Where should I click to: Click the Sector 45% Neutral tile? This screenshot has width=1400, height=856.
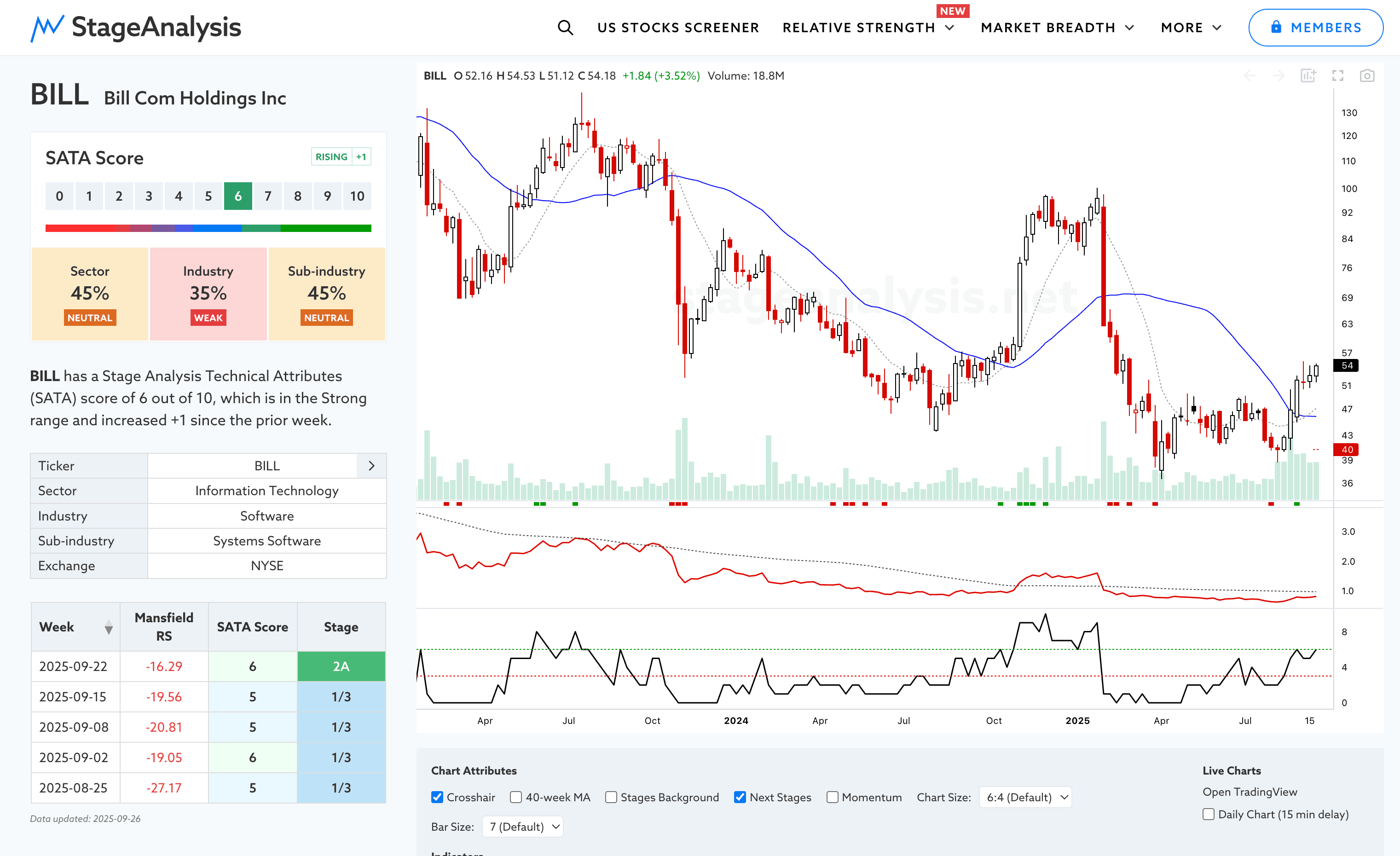[90, 294]
